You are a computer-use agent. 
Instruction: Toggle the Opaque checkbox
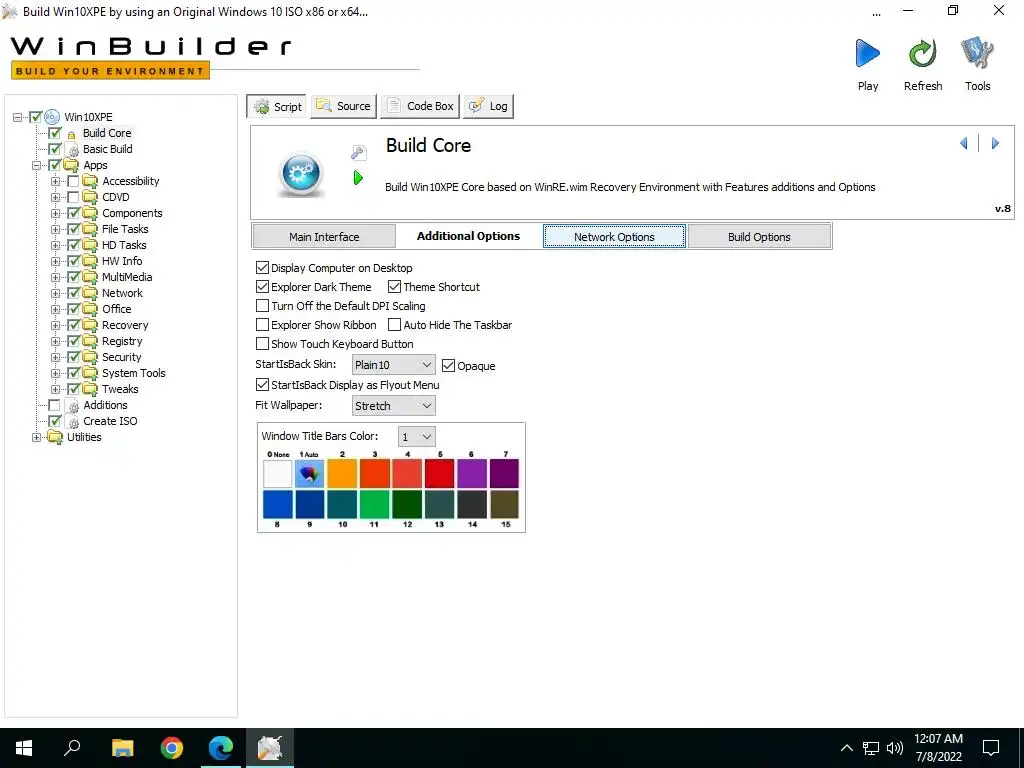pyautogui.click(x=448, y=366)
